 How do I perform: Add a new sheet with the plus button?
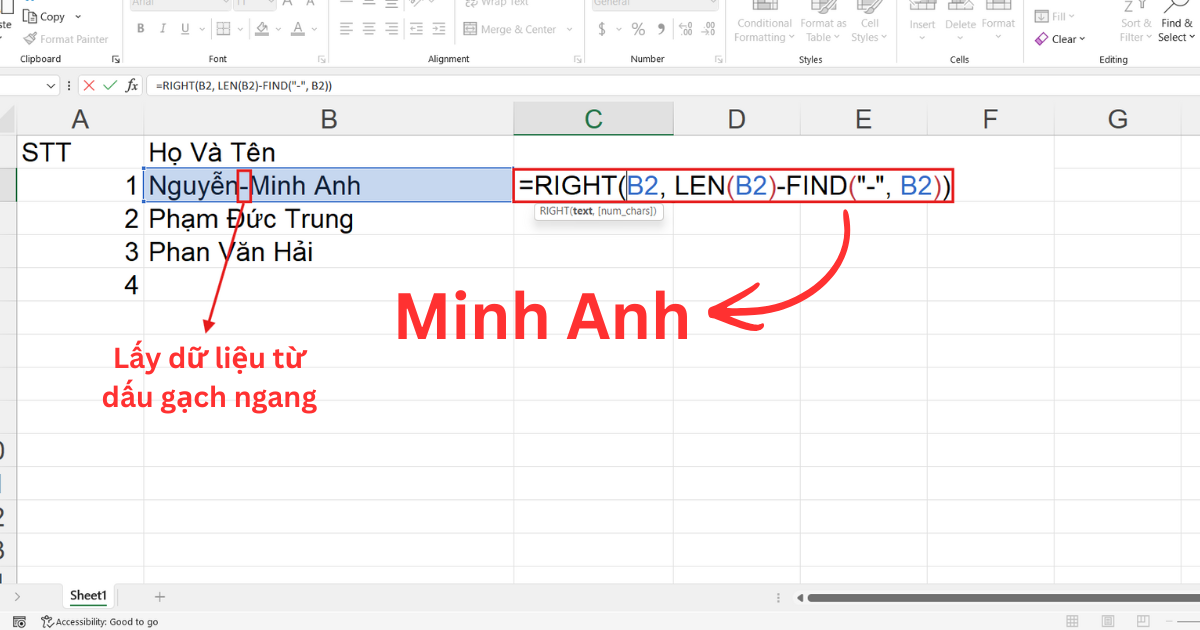click(158, 595)
